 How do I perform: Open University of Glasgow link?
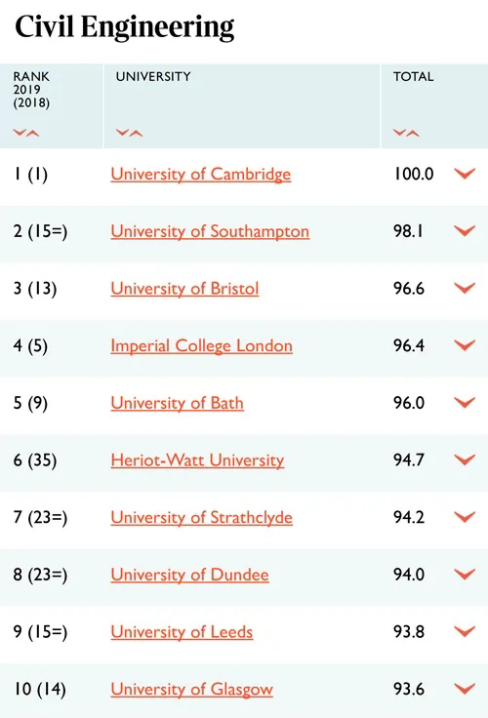click(192, 690)
